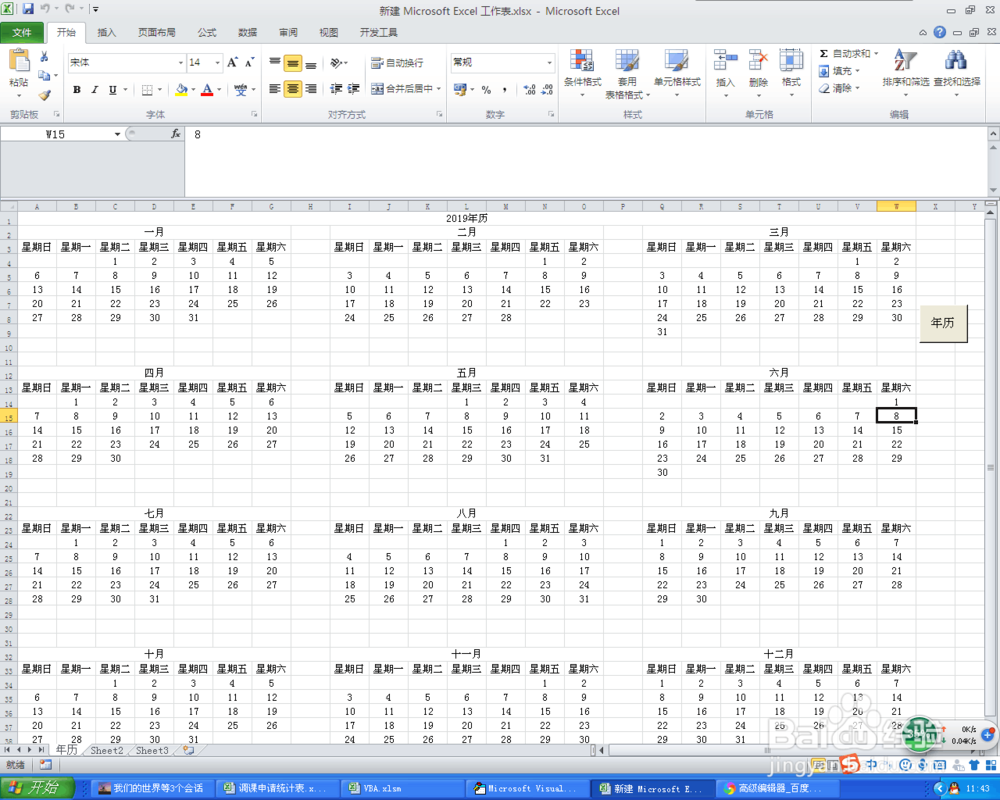
Task: Expand the formula bar
Action: (x=993, y=134)
